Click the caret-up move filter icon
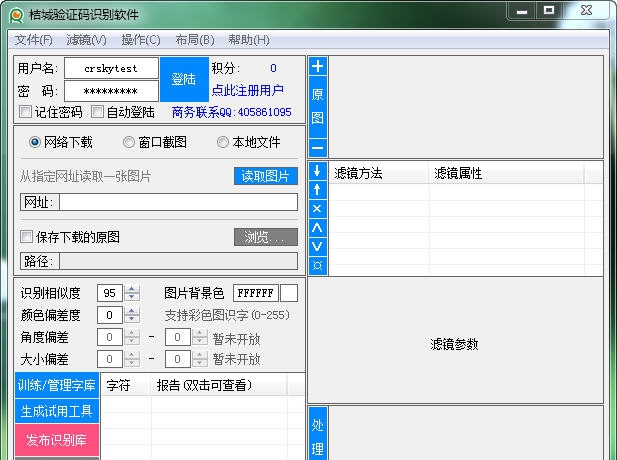 317,227
